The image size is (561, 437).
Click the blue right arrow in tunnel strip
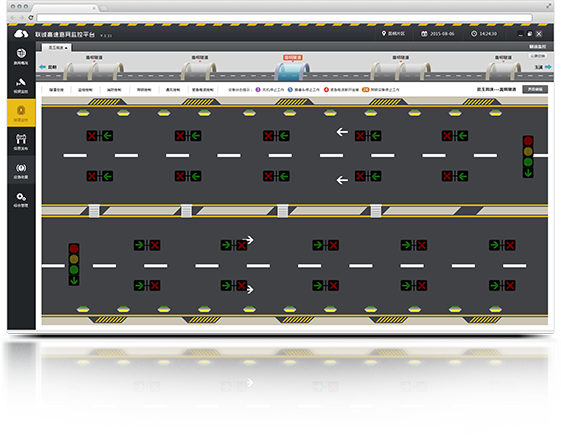point(548,67)
